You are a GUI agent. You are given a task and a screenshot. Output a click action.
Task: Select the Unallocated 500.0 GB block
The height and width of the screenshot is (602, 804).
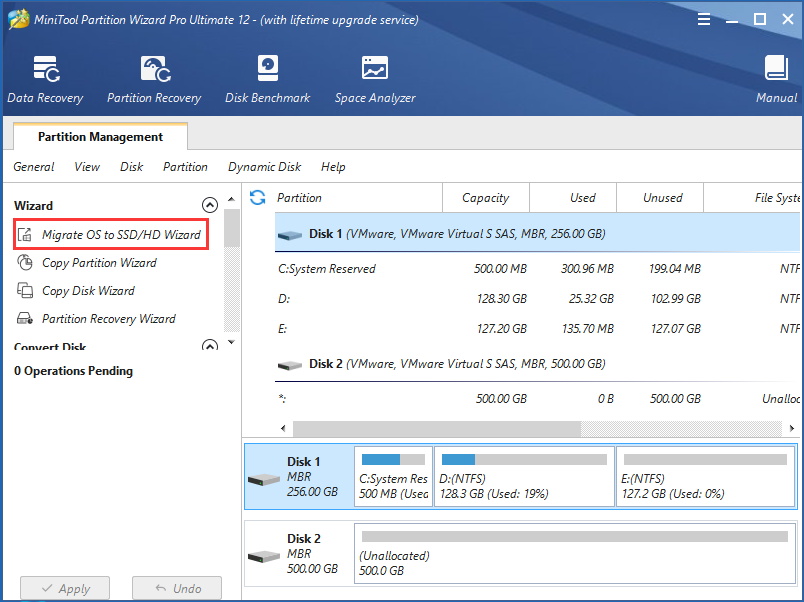(x=575, y=553)
